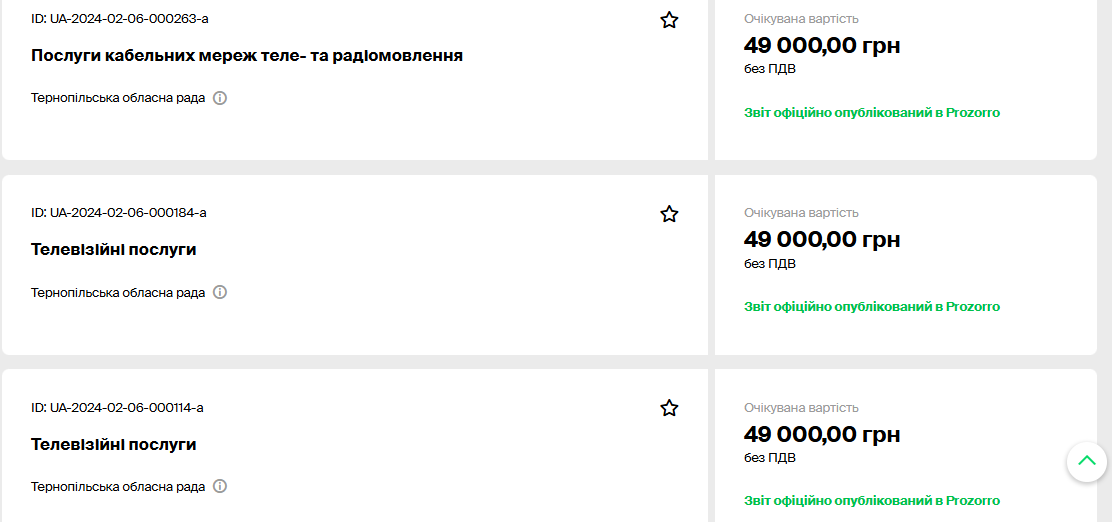Open "Телевізійні послуги" tender numbered 000114-a

113,444
